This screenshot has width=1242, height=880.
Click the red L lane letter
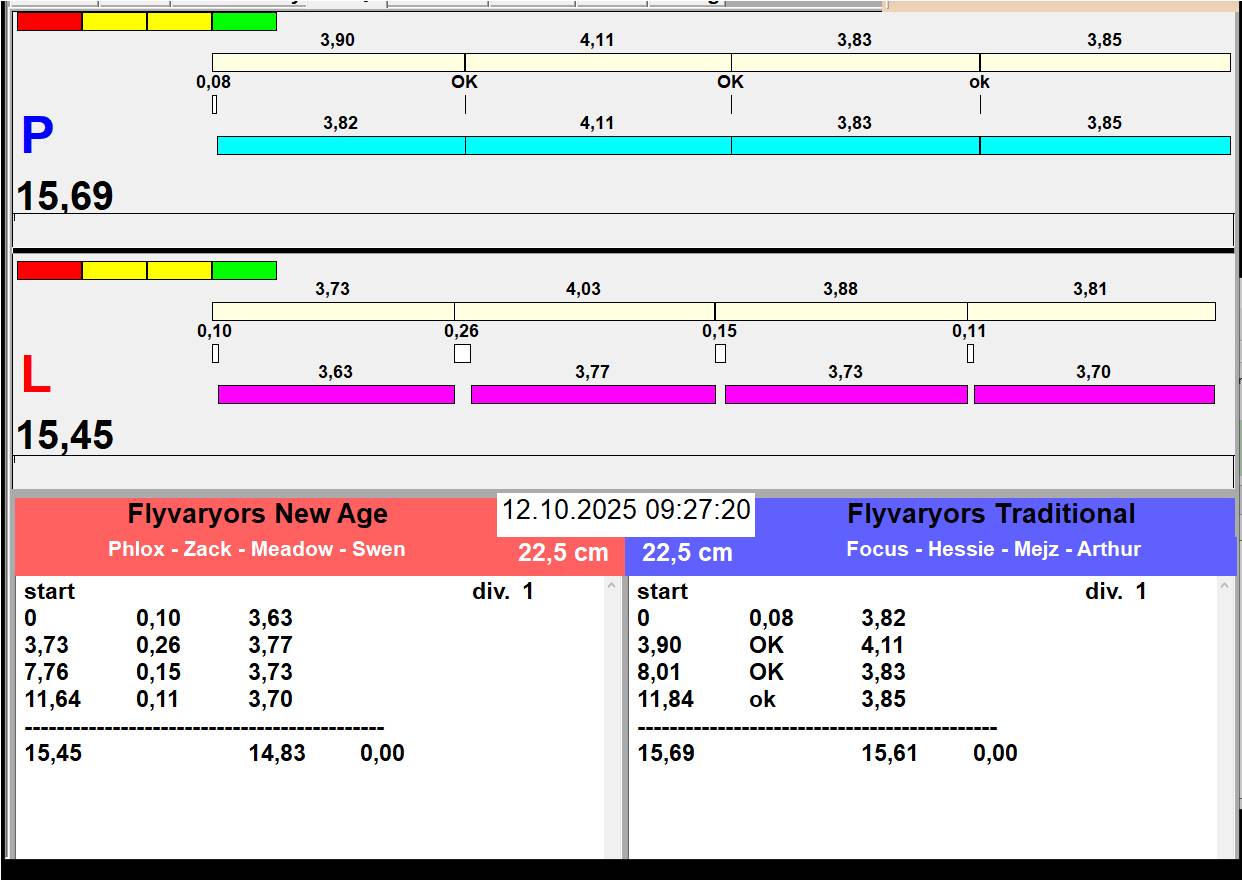point(35,376)
